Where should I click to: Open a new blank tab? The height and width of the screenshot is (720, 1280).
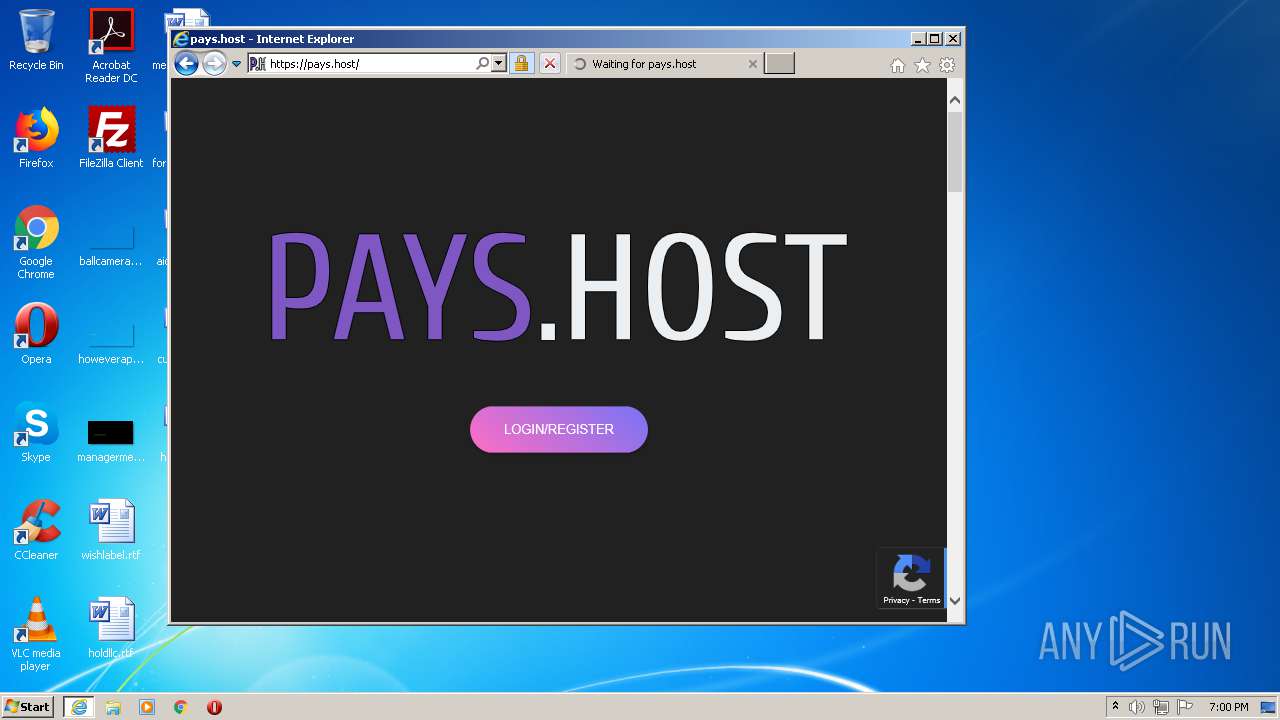coord(779,64)
